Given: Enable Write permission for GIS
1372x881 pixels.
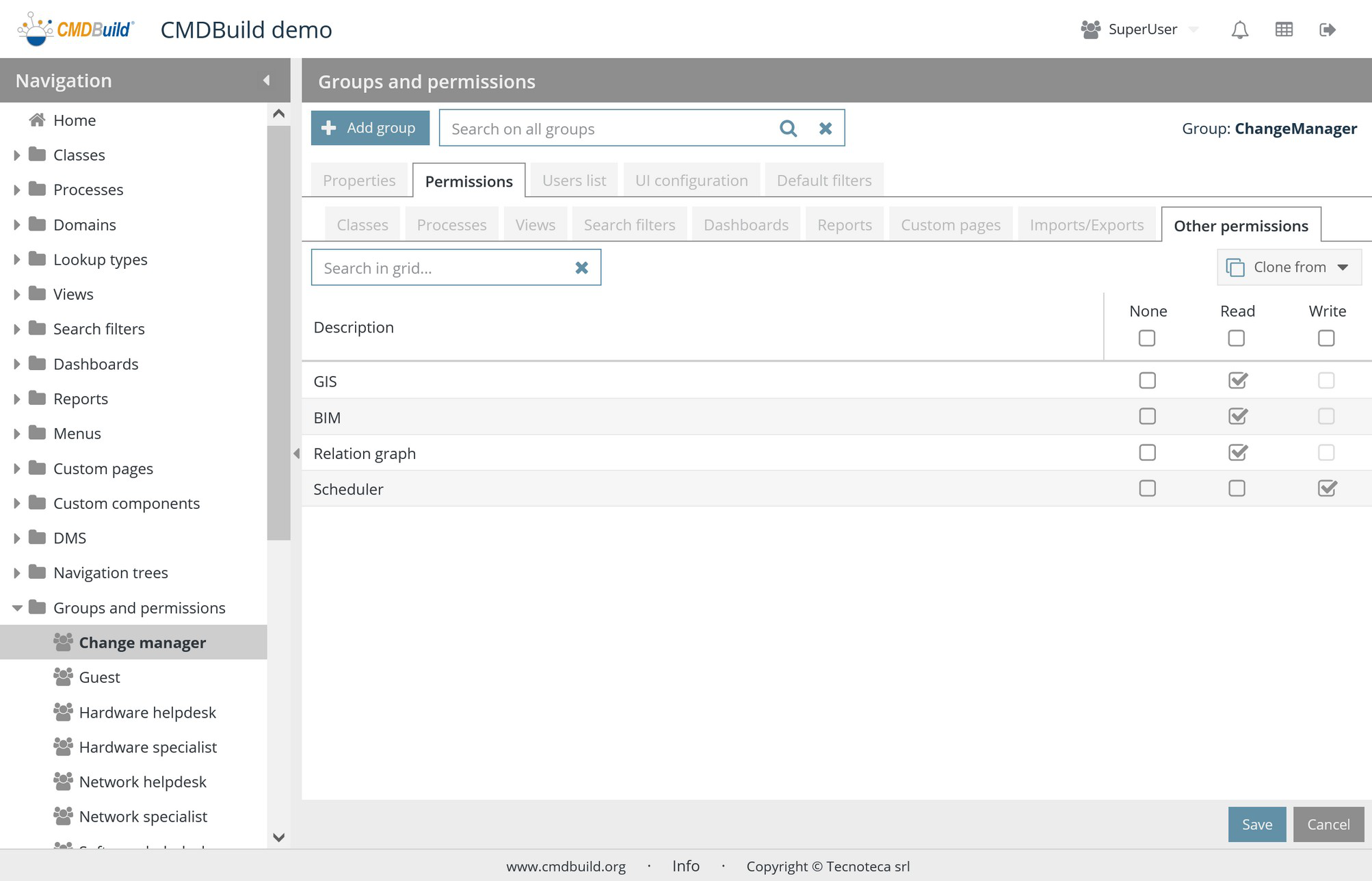Looking at the screenshot, I should click(x=1326, y=380).
